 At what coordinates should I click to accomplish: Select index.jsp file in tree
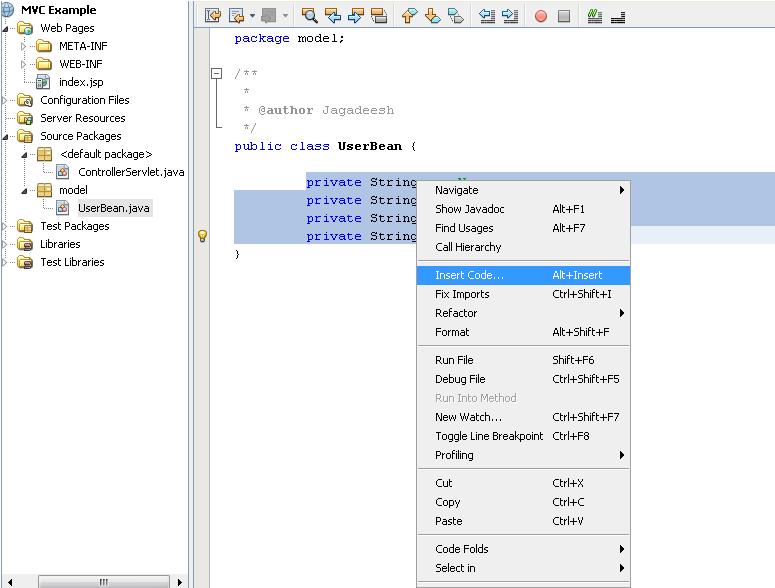pos(81,82)
